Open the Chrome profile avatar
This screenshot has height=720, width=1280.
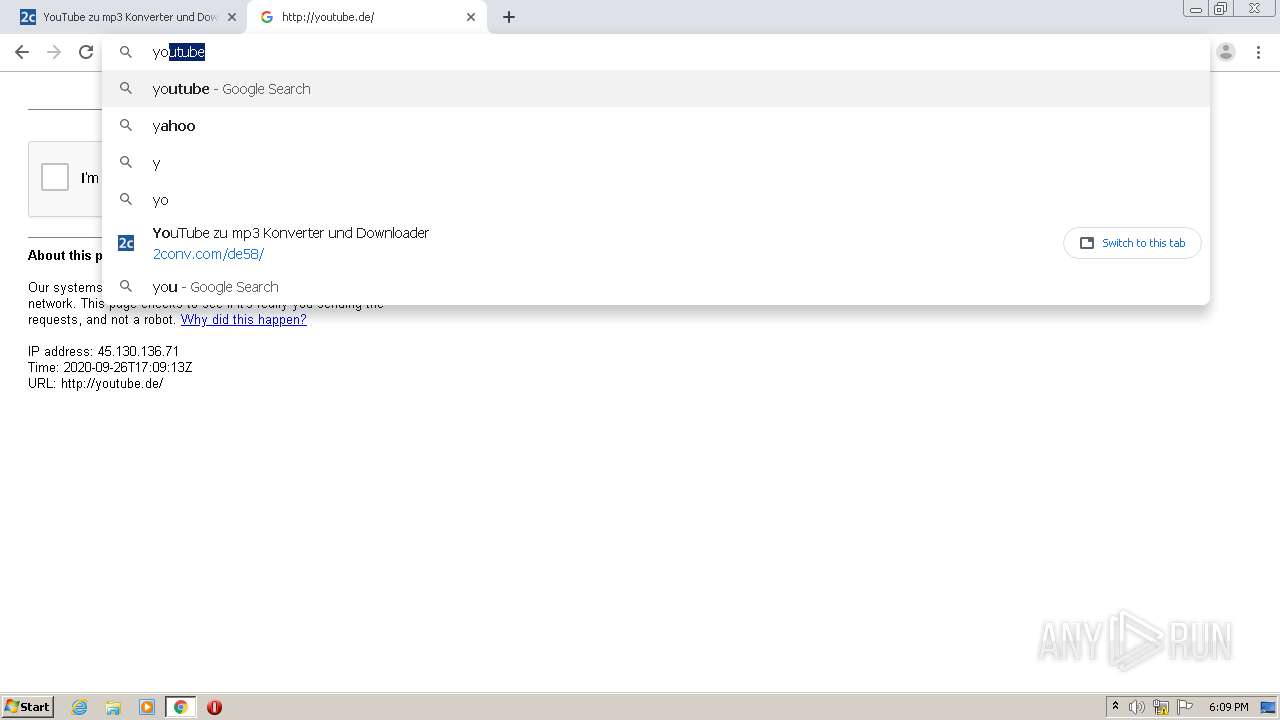(1226, 52)
